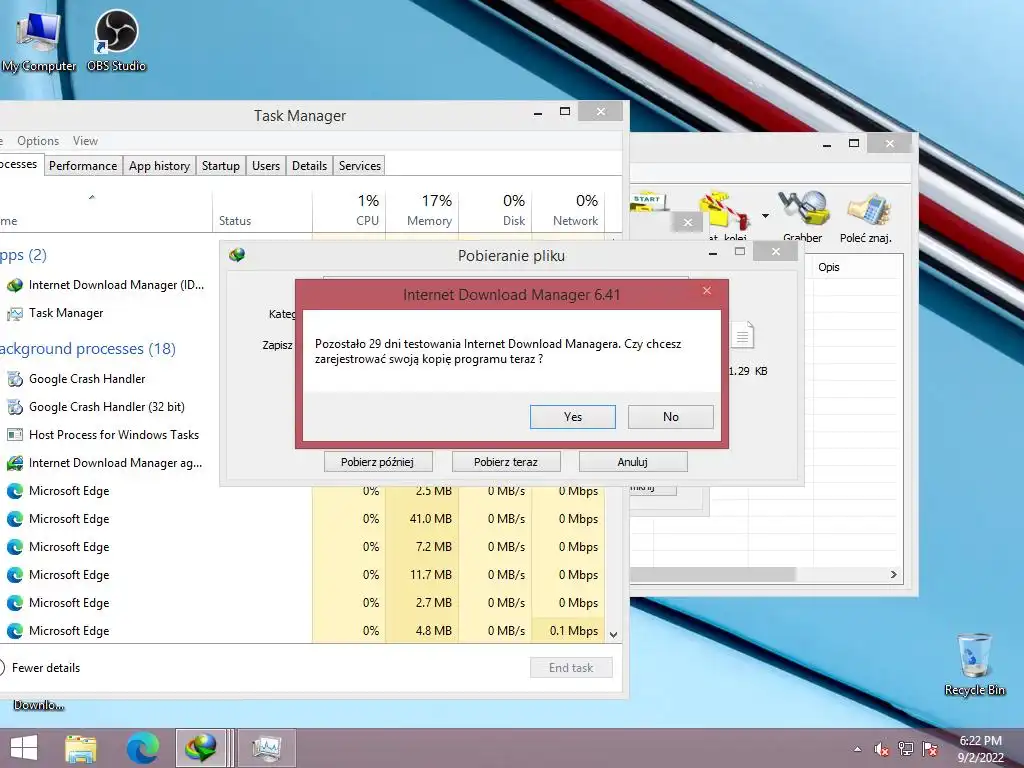Viewport: 1024px width, 768px height.
Task: Open the Services tab in Task Manager
Action: 360,166
